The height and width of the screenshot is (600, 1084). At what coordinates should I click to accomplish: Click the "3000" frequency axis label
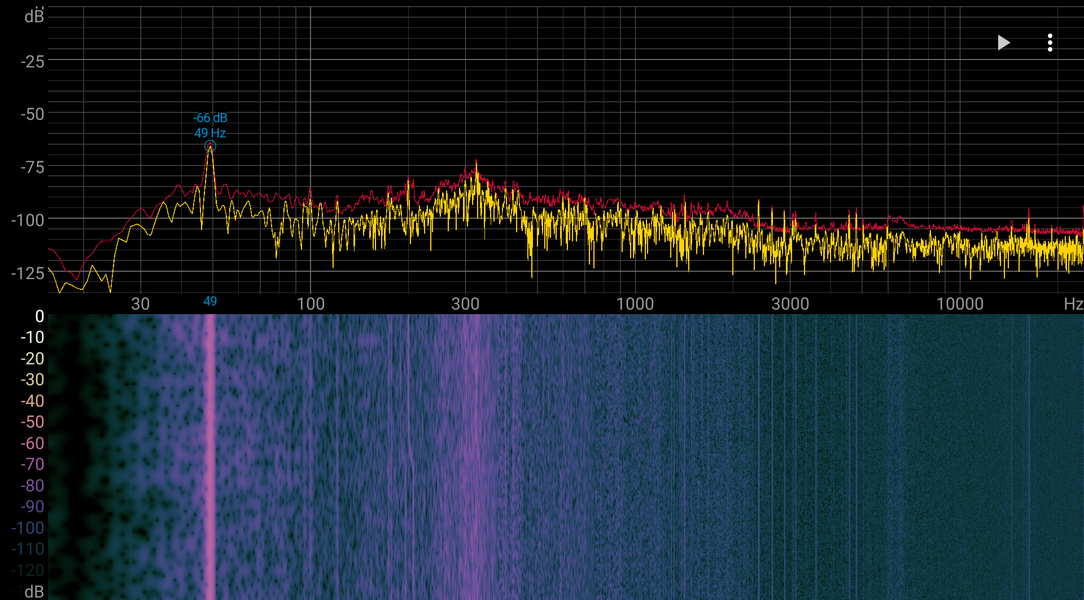click(x=790, y=304)
